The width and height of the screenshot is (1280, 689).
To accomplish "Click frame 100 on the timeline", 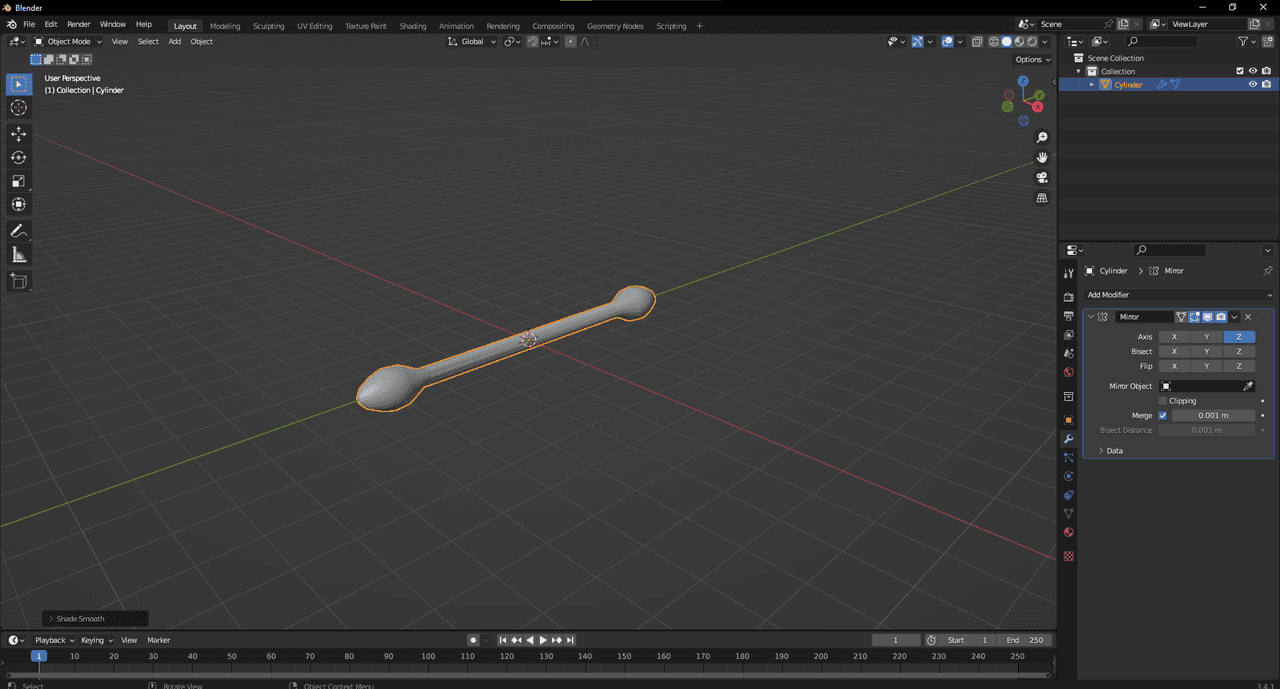I will [x=428, y=656].
